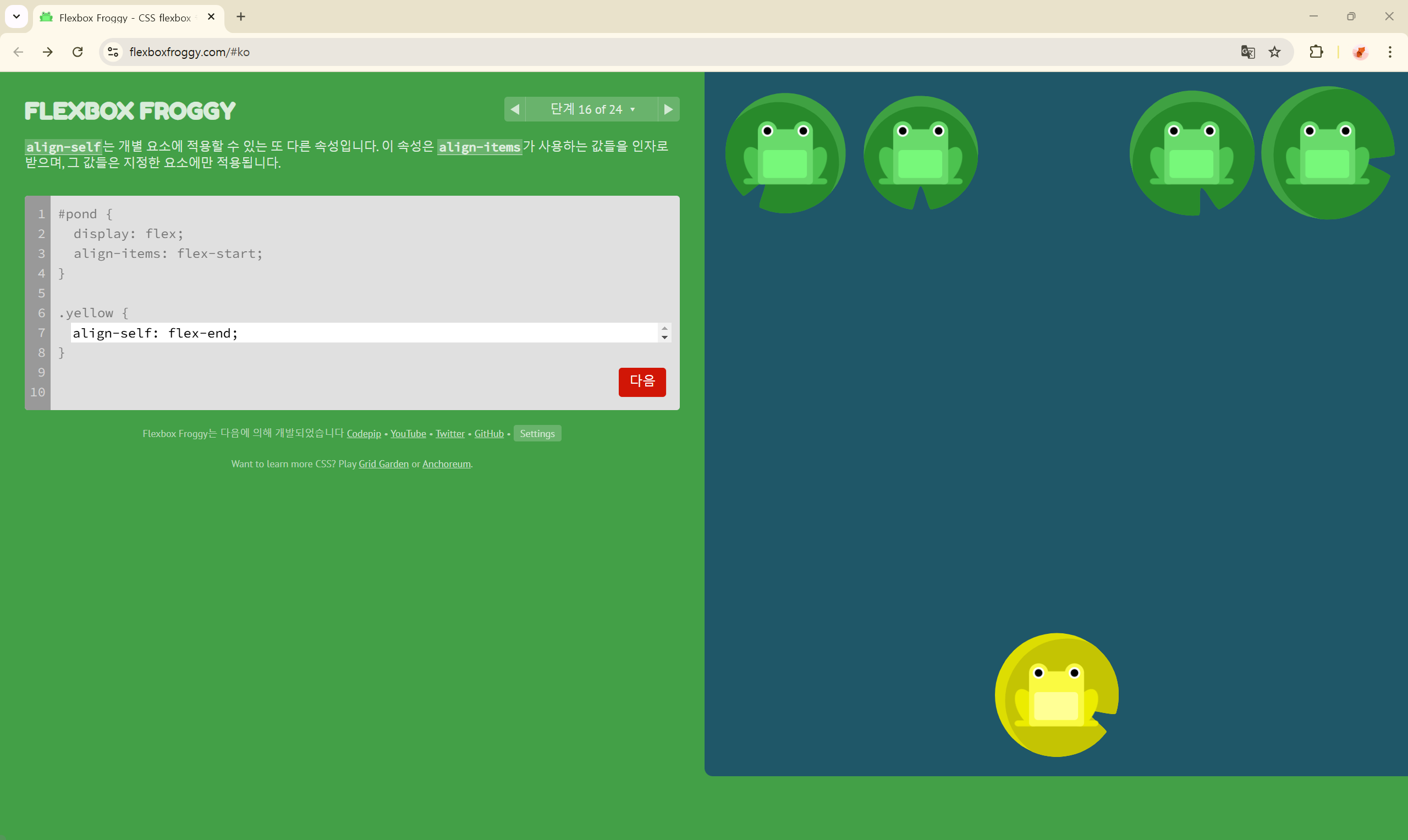Viewport: 1408px width, 840px height.
Task: Click the code input down stepper arrow
Action: coord(664,338)
